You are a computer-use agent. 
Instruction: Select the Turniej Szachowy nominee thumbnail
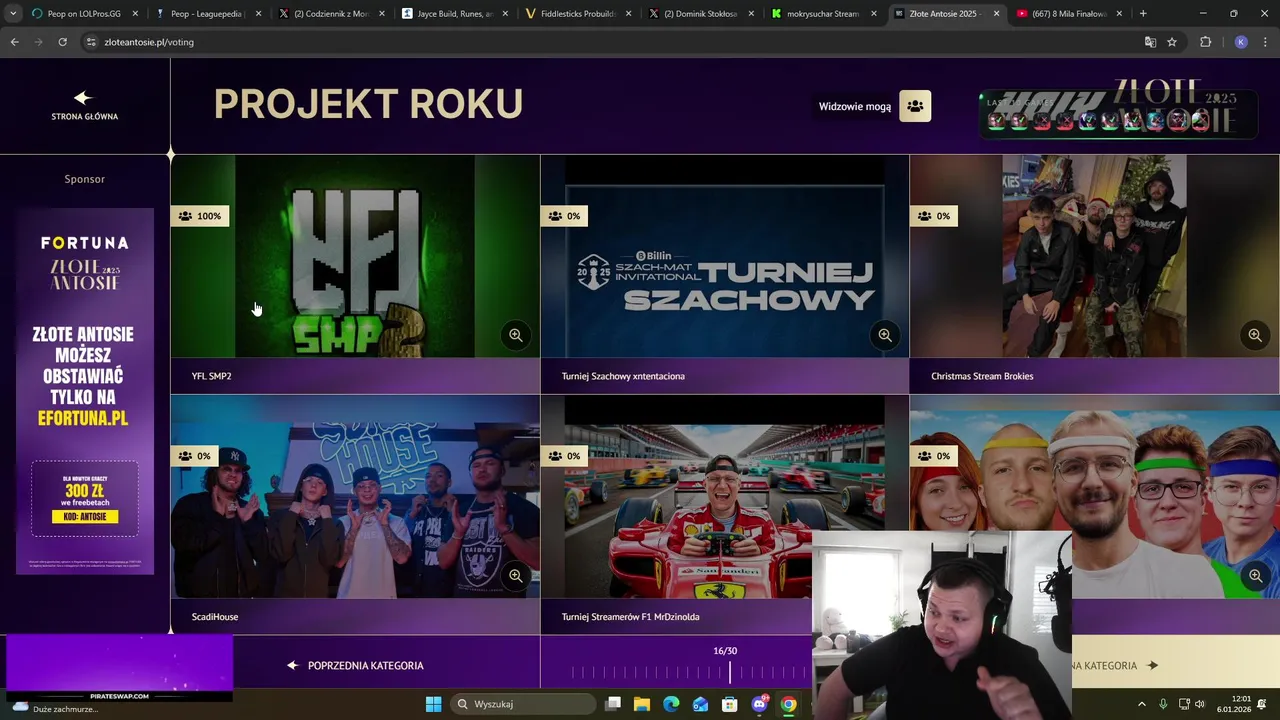pos(725,256)
